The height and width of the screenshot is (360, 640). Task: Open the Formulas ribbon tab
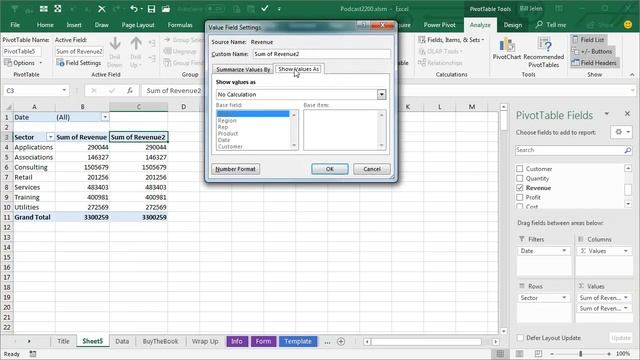tap(180, 25)
